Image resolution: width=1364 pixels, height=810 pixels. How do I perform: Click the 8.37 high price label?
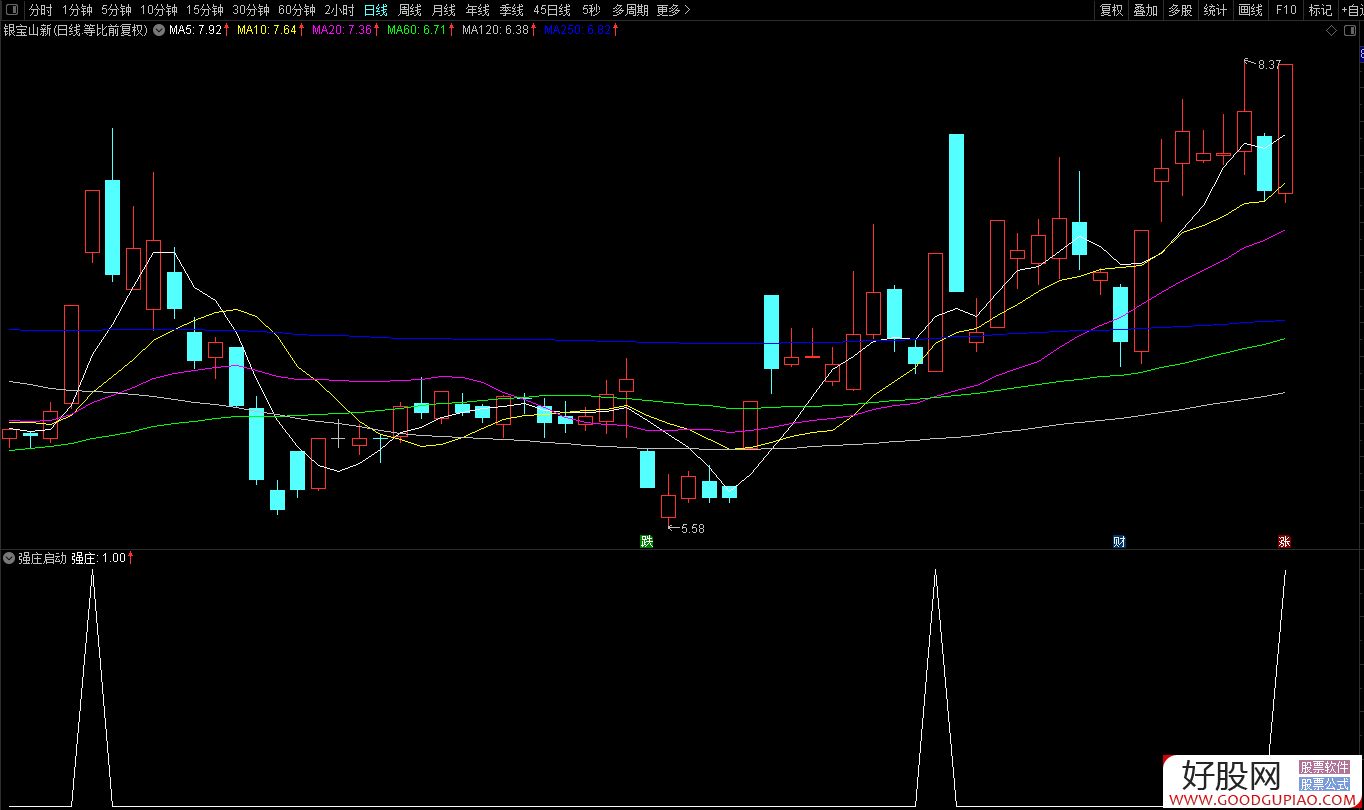pyautogui.click(x=1269, y=65)
